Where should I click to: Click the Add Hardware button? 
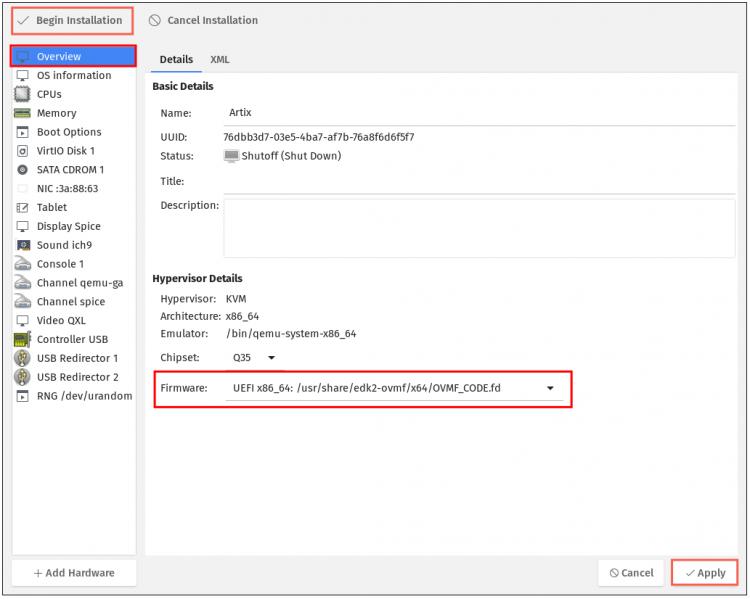point(74,573)
